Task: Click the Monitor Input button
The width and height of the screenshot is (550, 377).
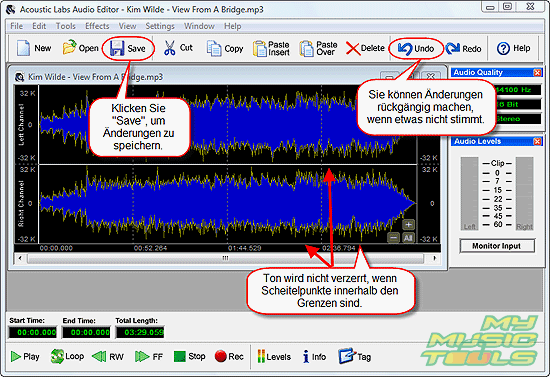Action: click(497, 246)
